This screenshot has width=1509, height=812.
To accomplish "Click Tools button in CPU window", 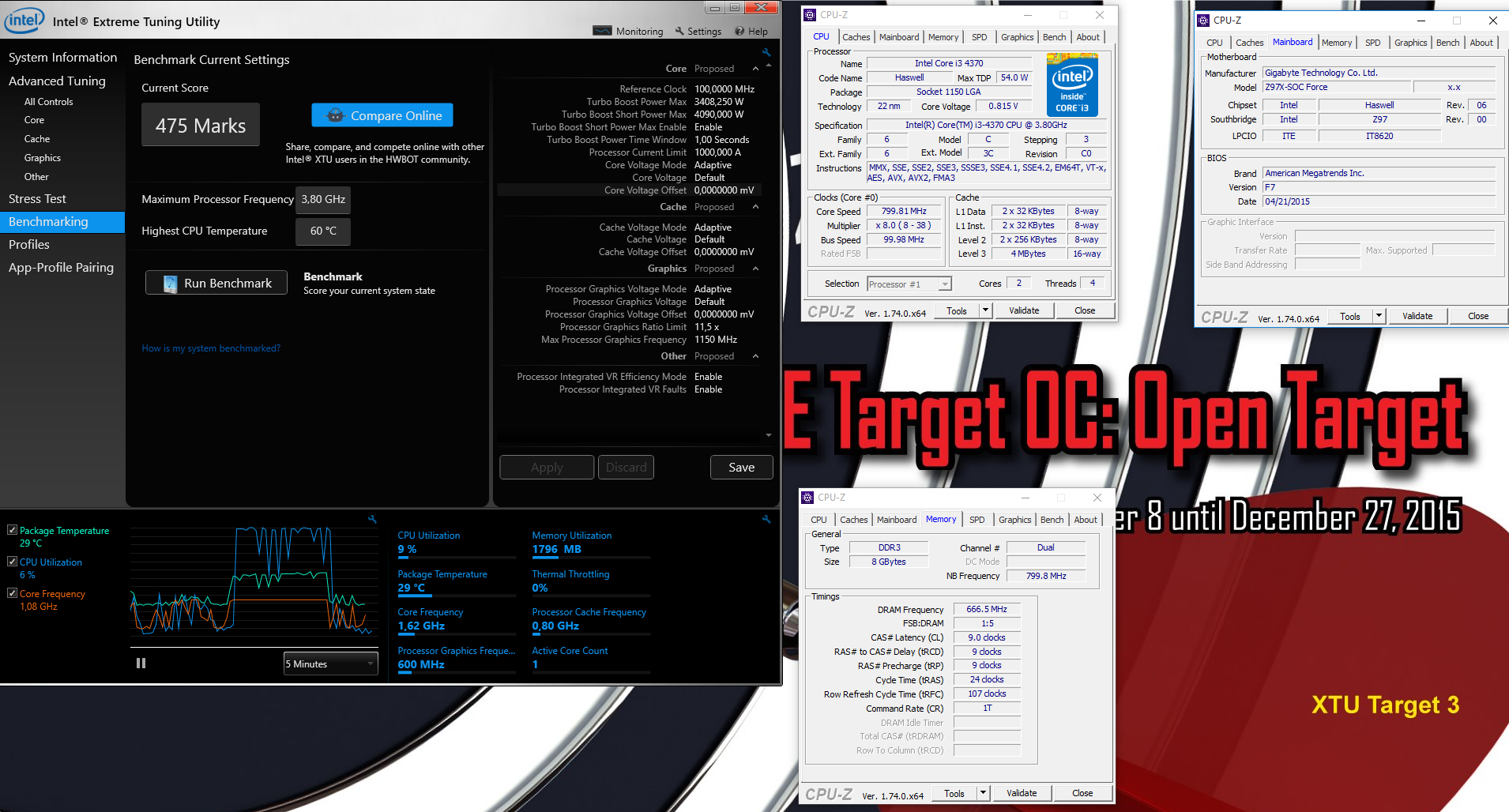I will coord(957,310).
